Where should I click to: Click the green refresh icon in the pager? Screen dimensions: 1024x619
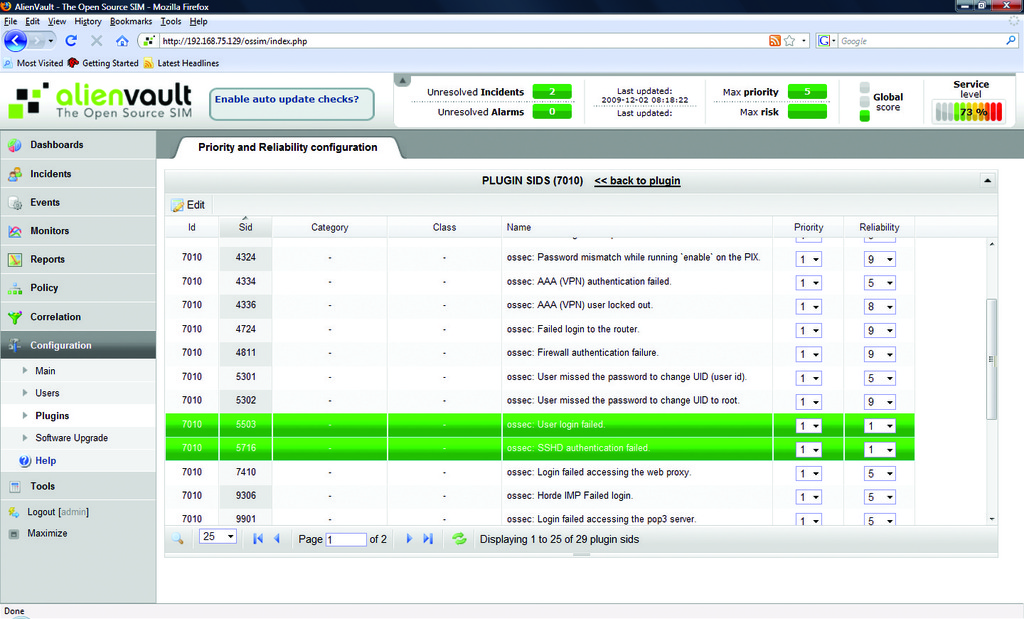pyautogui.click(x=459, y=538)
